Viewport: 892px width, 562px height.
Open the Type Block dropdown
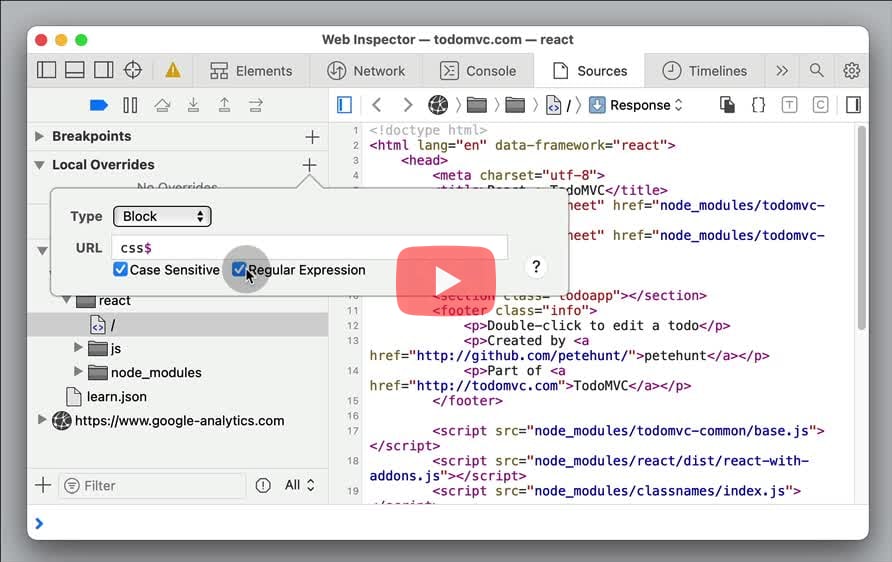click(162, 216)
